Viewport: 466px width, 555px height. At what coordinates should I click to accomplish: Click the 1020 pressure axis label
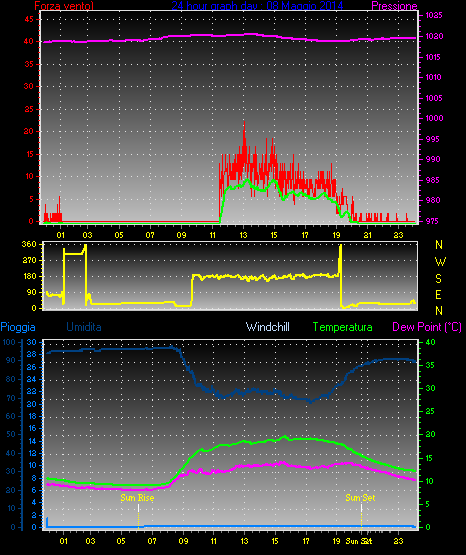434,36
